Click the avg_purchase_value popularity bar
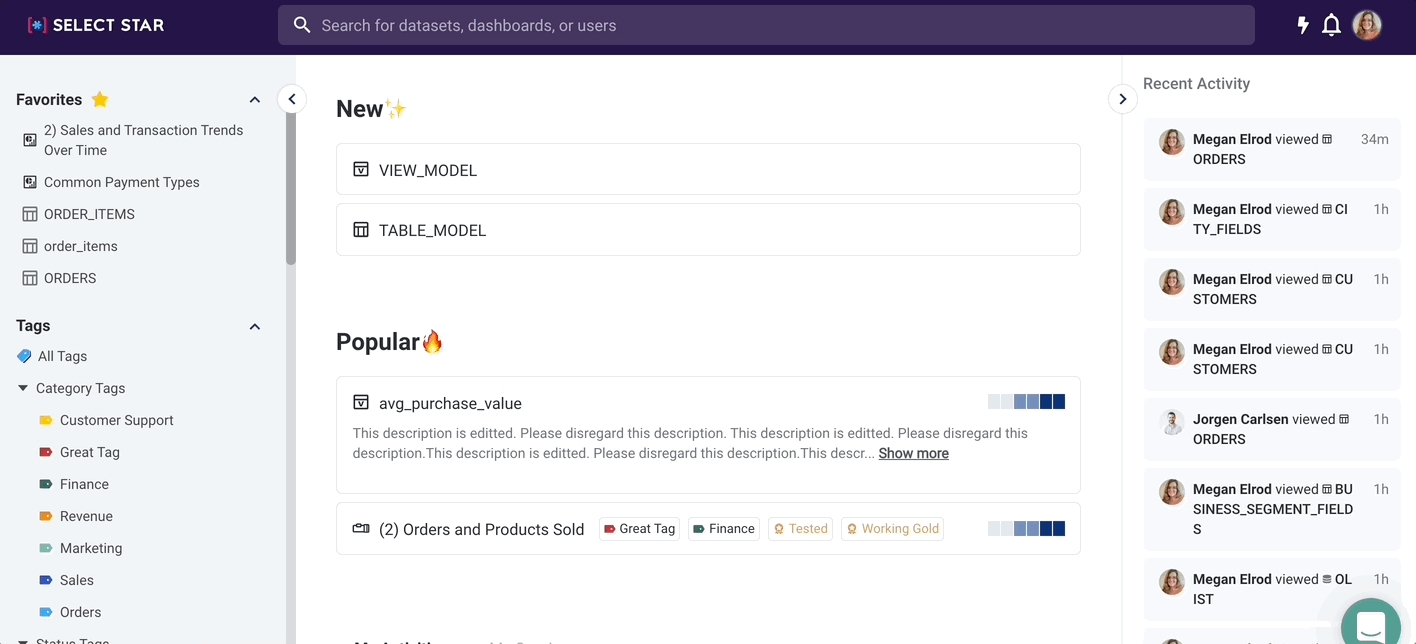This screenshot has width=1416, height=644. [x=1026, y=402]
